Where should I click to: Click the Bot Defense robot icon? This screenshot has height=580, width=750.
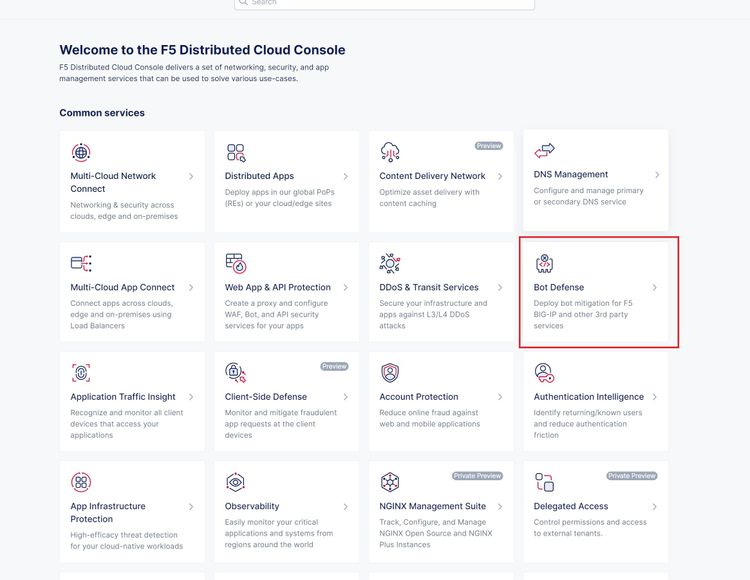click(544, 263)
